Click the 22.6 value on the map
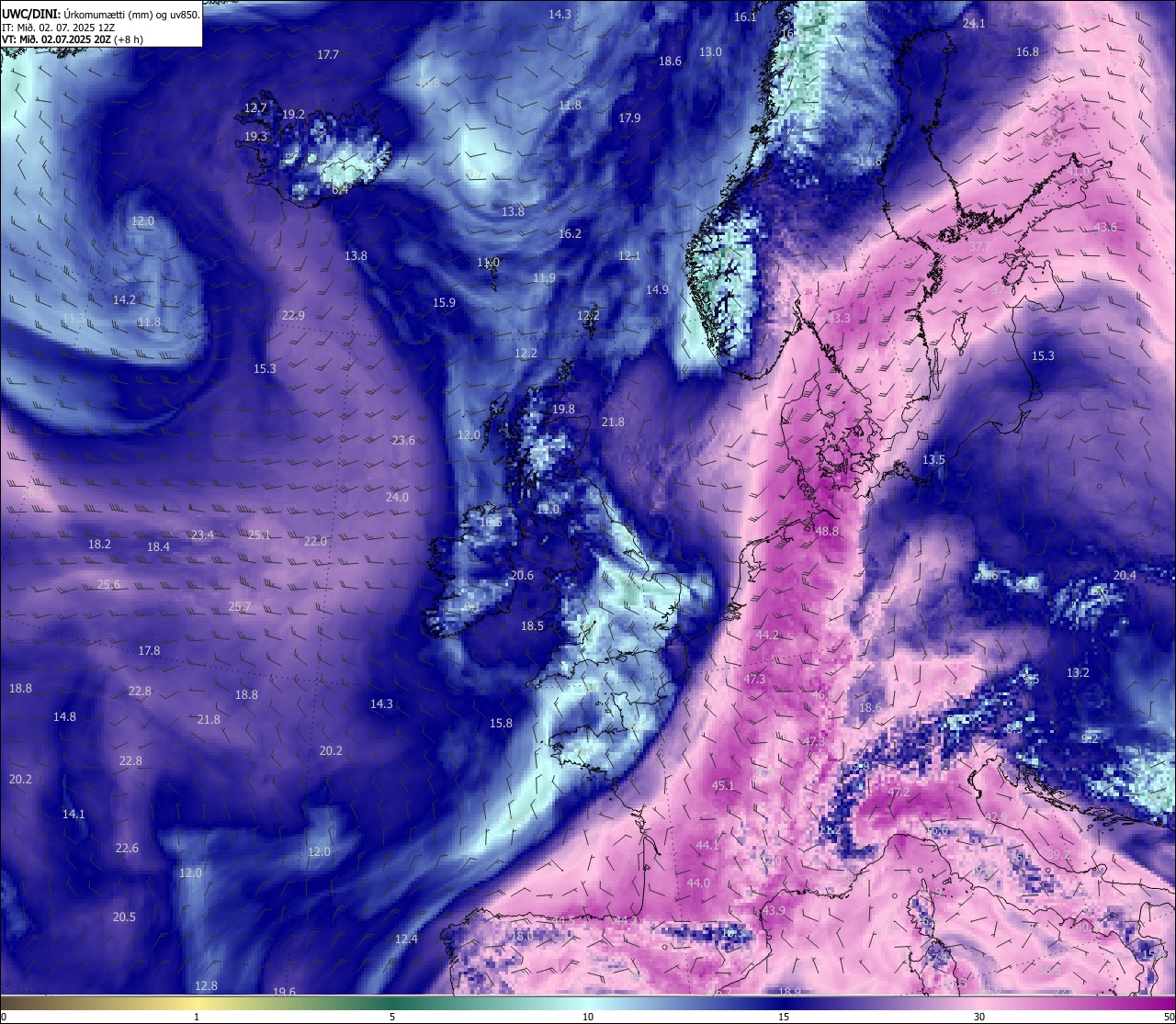Viewport: 1176px width, 1024px height. (x=127, y=849)
